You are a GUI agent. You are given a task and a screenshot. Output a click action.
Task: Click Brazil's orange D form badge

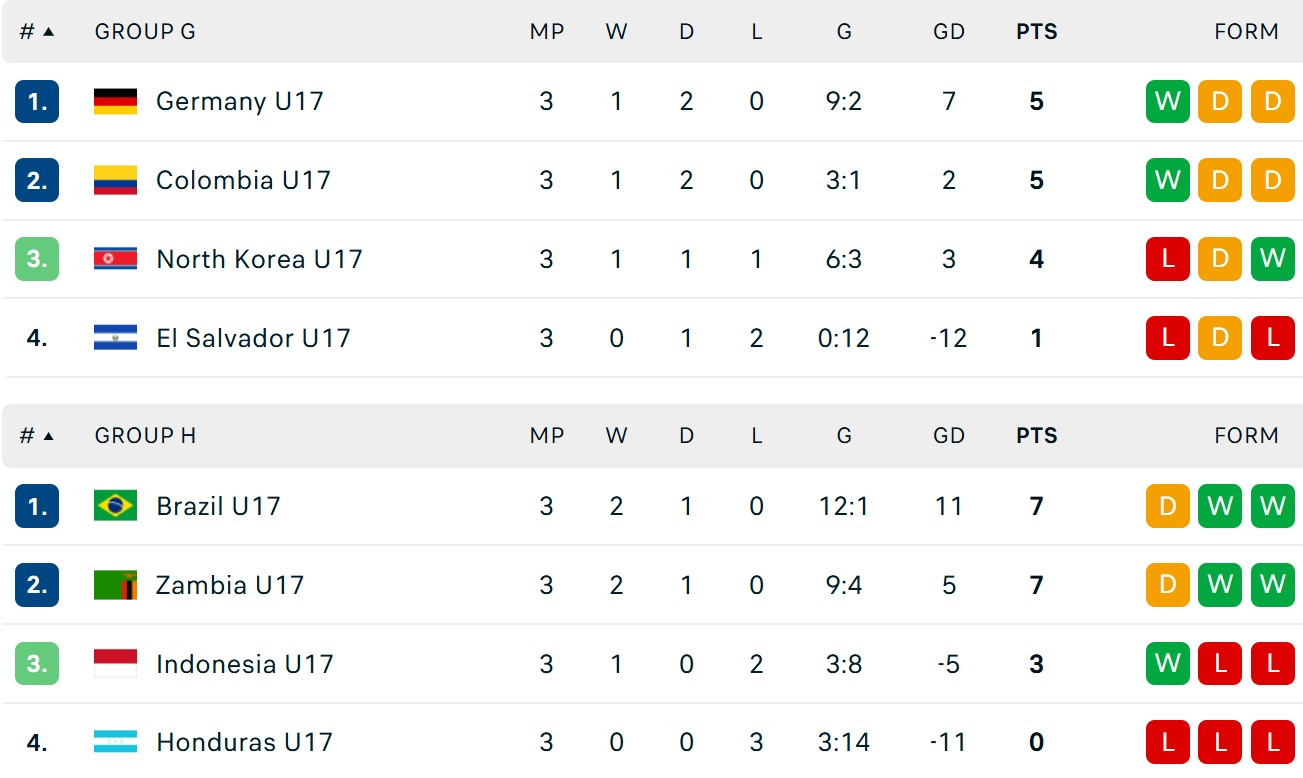click(1167, 506)
